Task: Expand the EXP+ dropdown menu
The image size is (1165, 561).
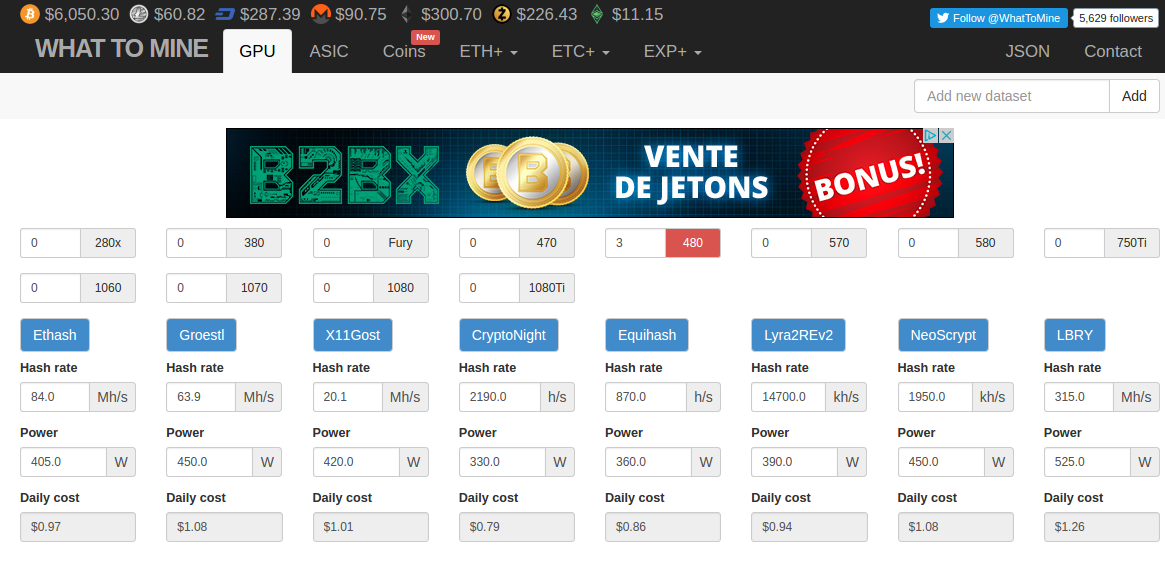Action: [672, 51]
